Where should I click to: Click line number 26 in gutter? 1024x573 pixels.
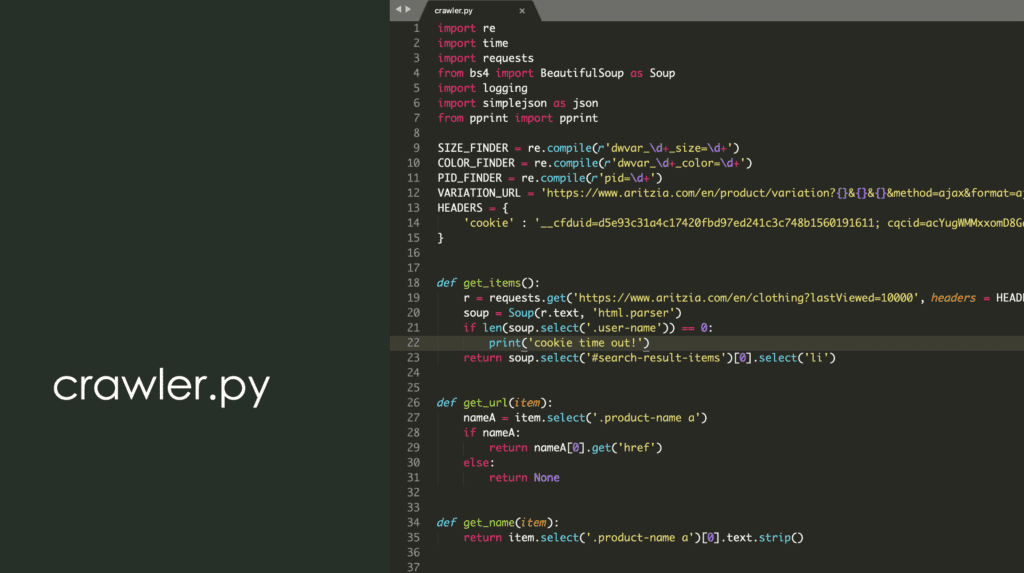tap(413, 402)
